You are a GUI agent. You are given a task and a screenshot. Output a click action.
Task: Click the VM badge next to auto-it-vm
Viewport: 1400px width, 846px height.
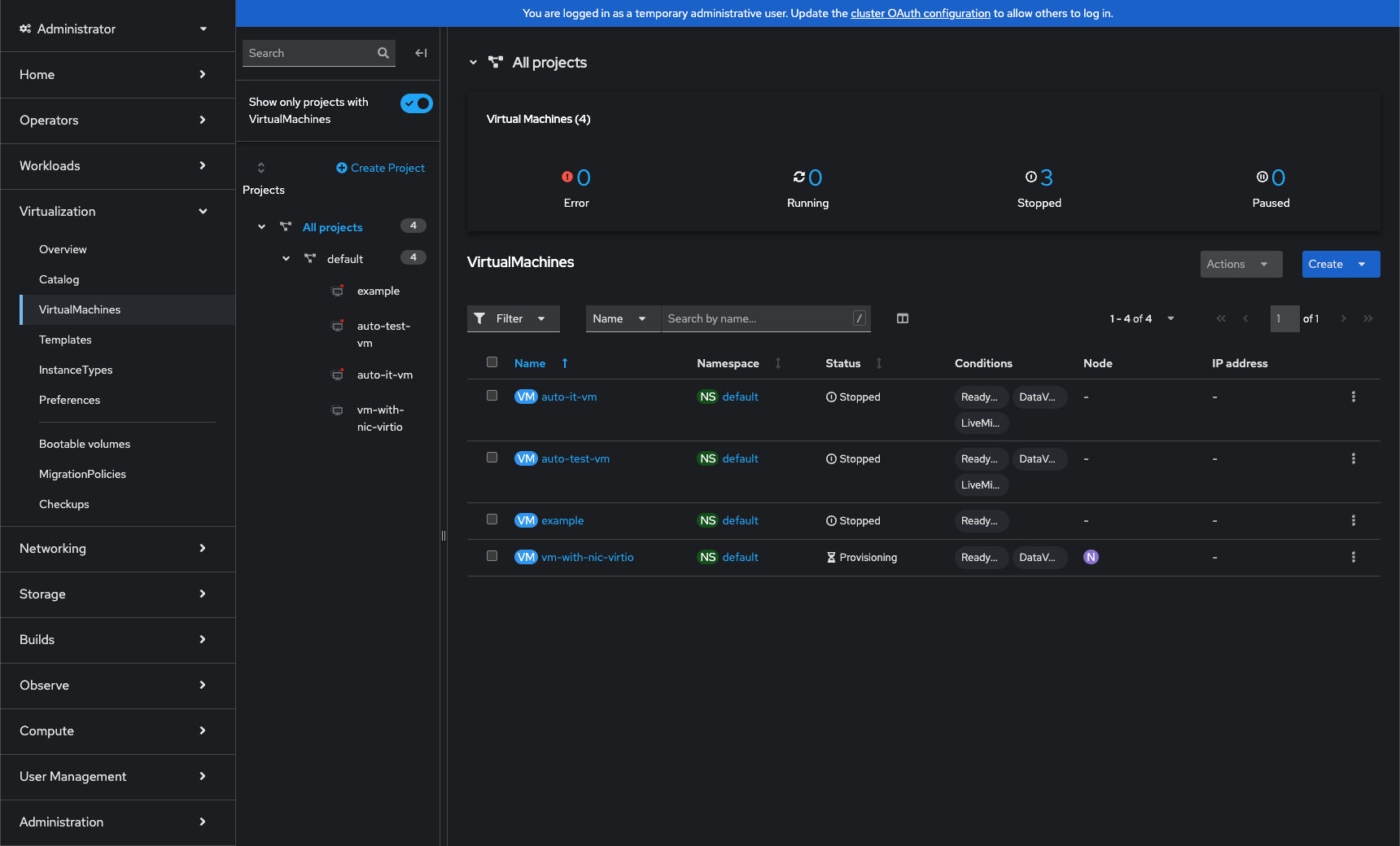click(526, 397)
